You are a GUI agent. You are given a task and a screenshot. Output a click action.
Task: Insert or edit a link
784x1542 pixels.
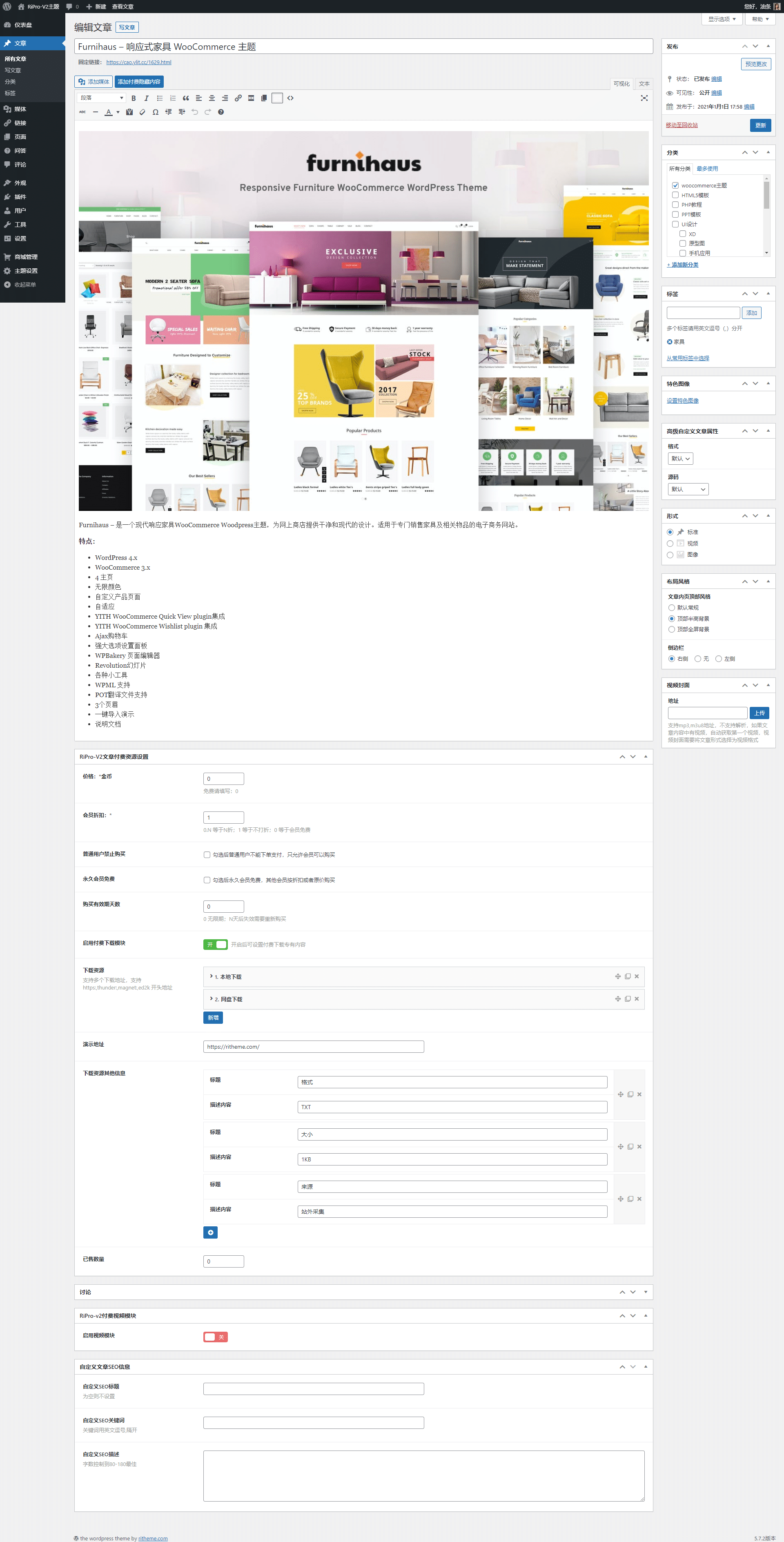click(x=238, y=98)
